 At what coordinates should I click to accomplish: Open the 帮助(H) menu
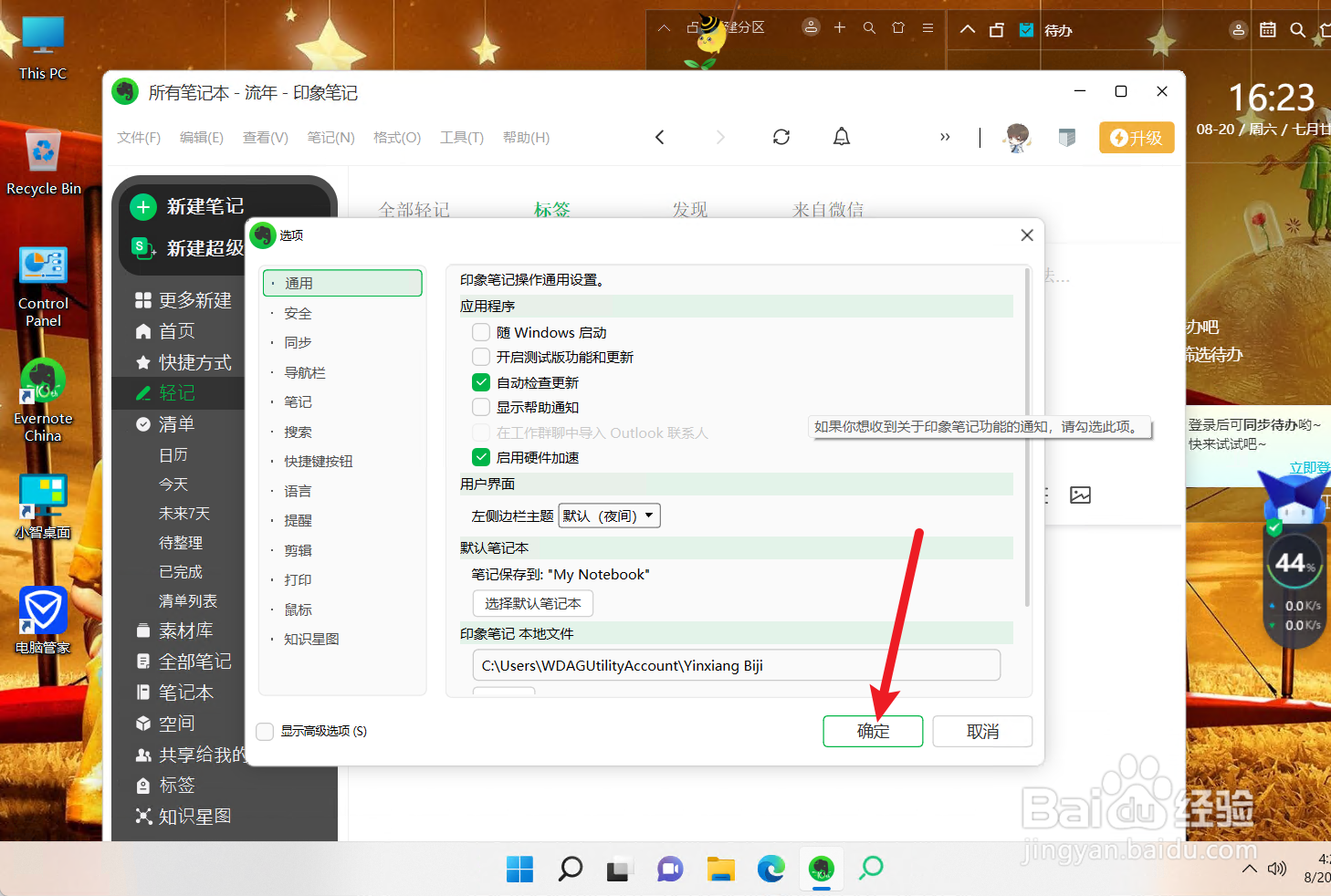(527, 138)
